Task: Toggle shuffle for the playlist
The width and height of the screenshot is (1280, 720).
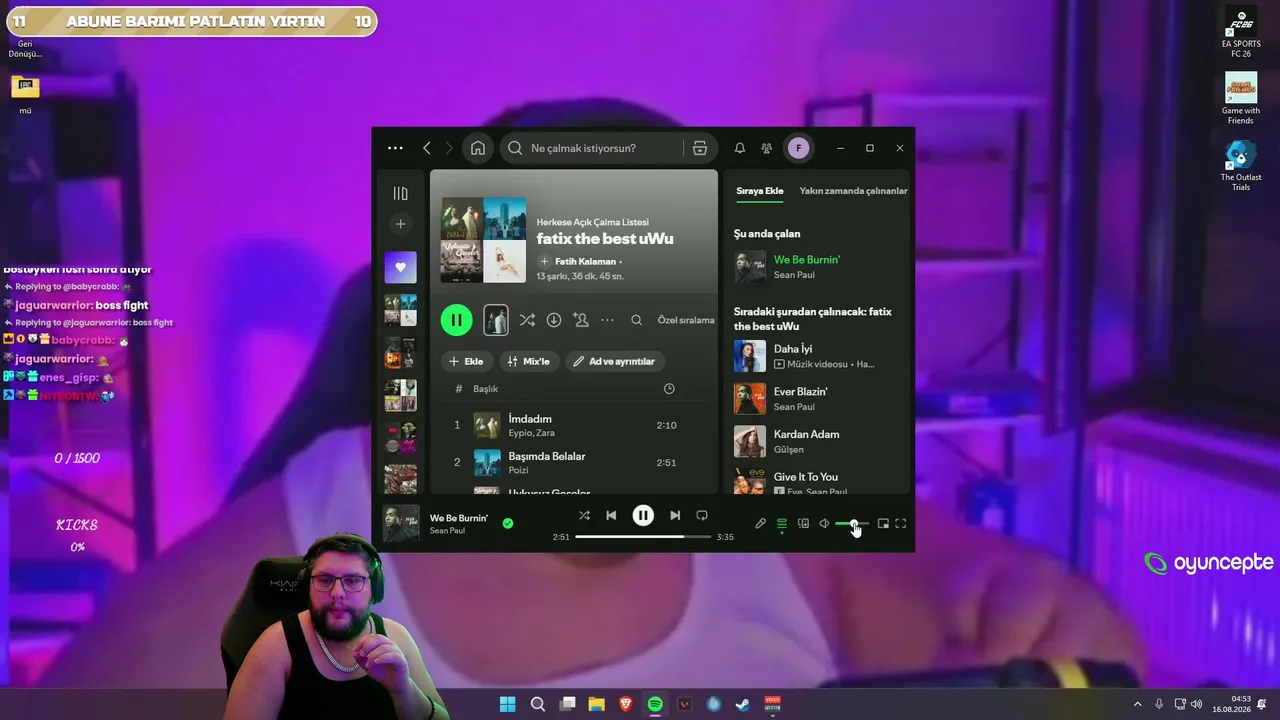Action: [527, 320]
